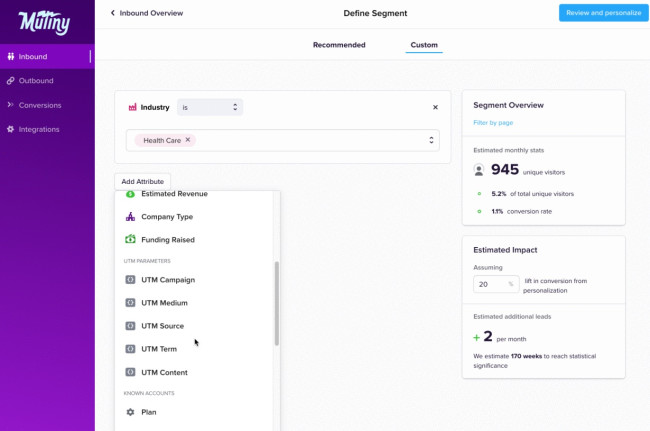The width and height of the screenshot is (650, 431).
Task: Click the lift percentage input field
Action: 493,284
